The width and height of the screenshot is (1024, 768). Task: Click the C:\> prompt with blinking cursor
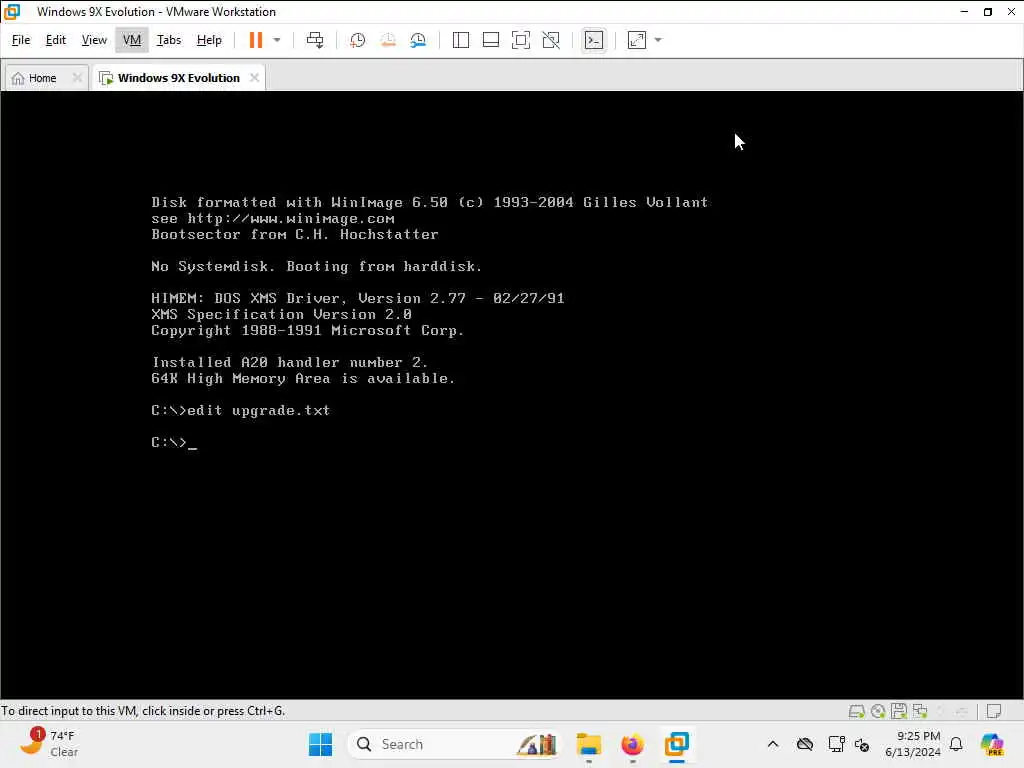[174, 443]
